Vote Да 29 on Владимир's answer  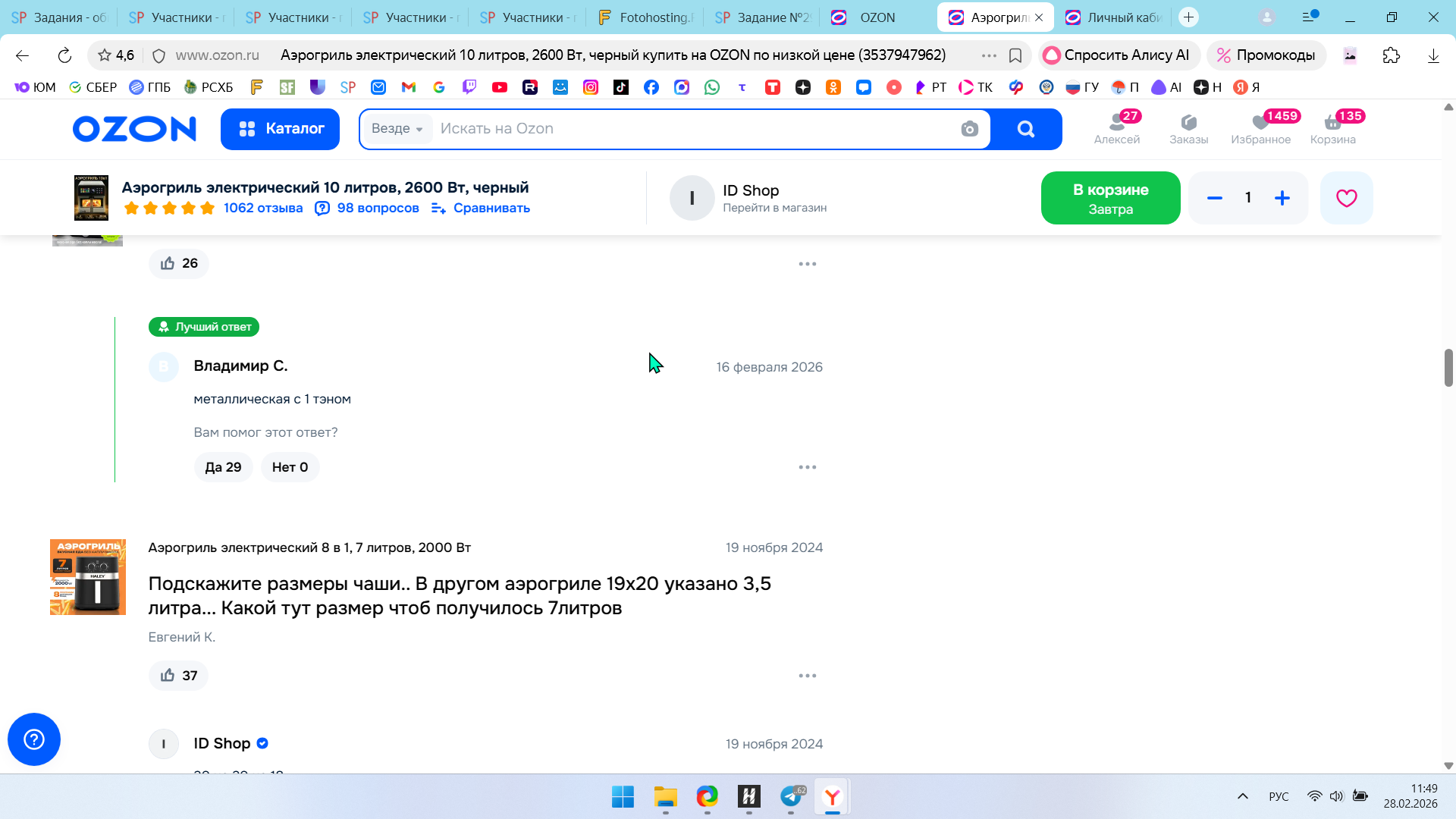223,467
